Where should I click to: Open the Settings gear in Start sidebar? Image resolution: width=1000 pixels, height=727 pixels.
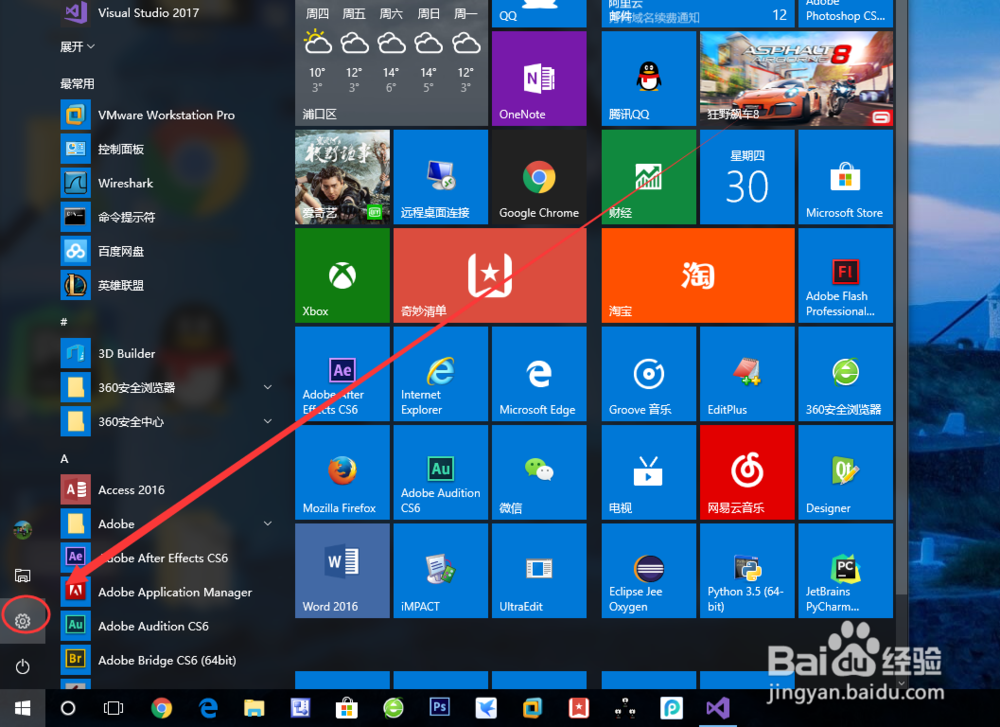coord(22,621)
